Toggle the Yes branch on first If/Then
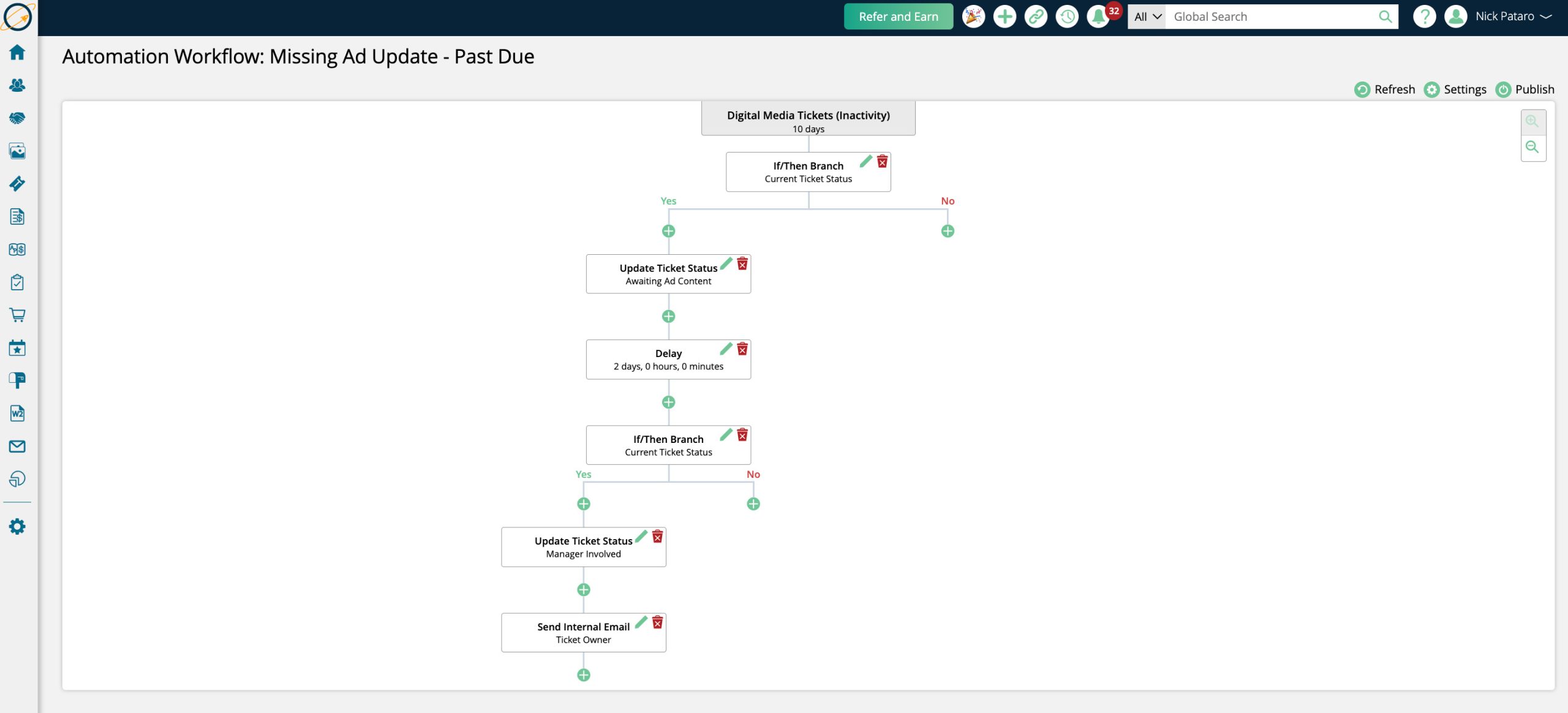1568x713 pixels. tap(668, 201)
